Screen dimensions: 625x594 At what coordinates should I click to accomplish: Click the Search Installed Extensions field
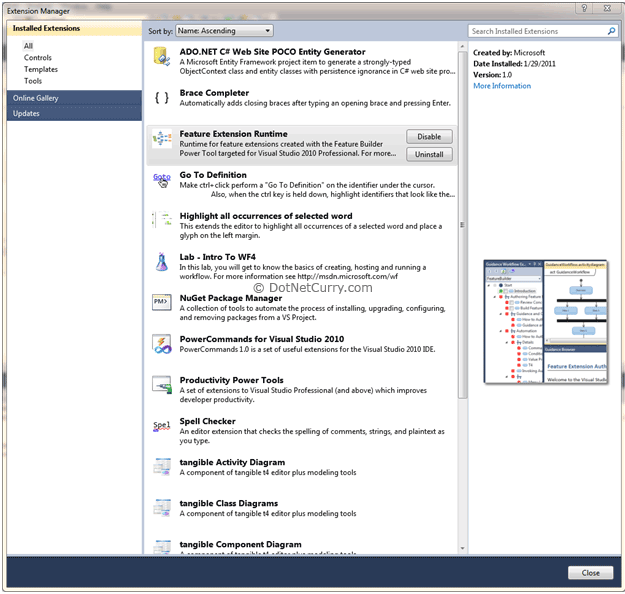click(x=536, y=32)
